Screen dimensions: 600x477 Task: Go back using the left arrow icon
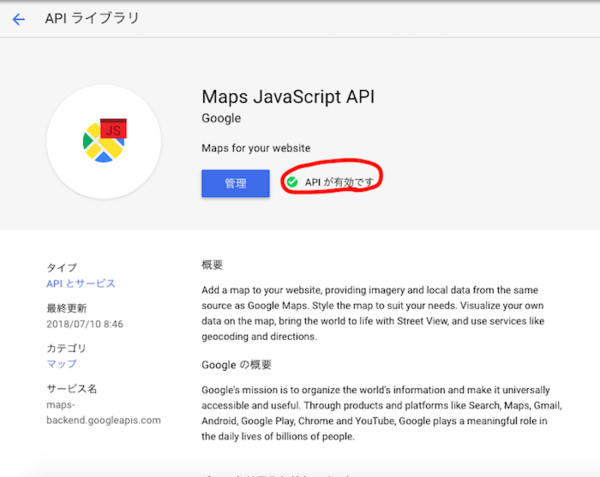pyautogui.click(x=18, y=19)
